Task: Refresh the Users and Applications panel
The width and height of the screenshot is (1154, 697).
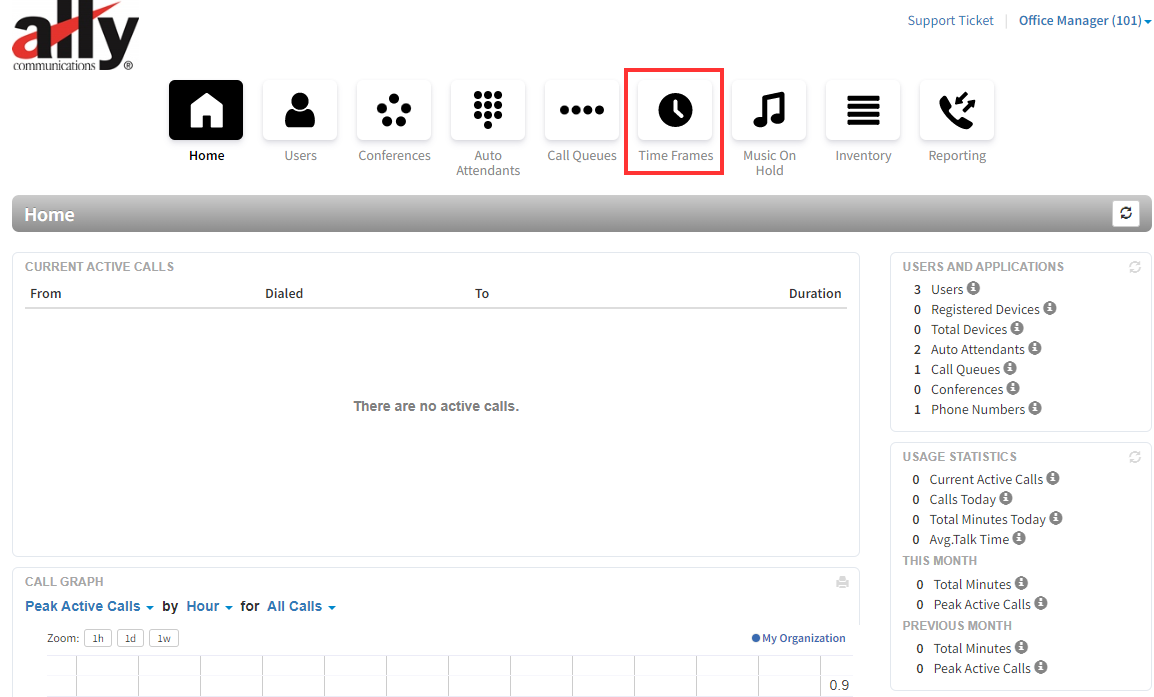Action: coord(1135,267)
